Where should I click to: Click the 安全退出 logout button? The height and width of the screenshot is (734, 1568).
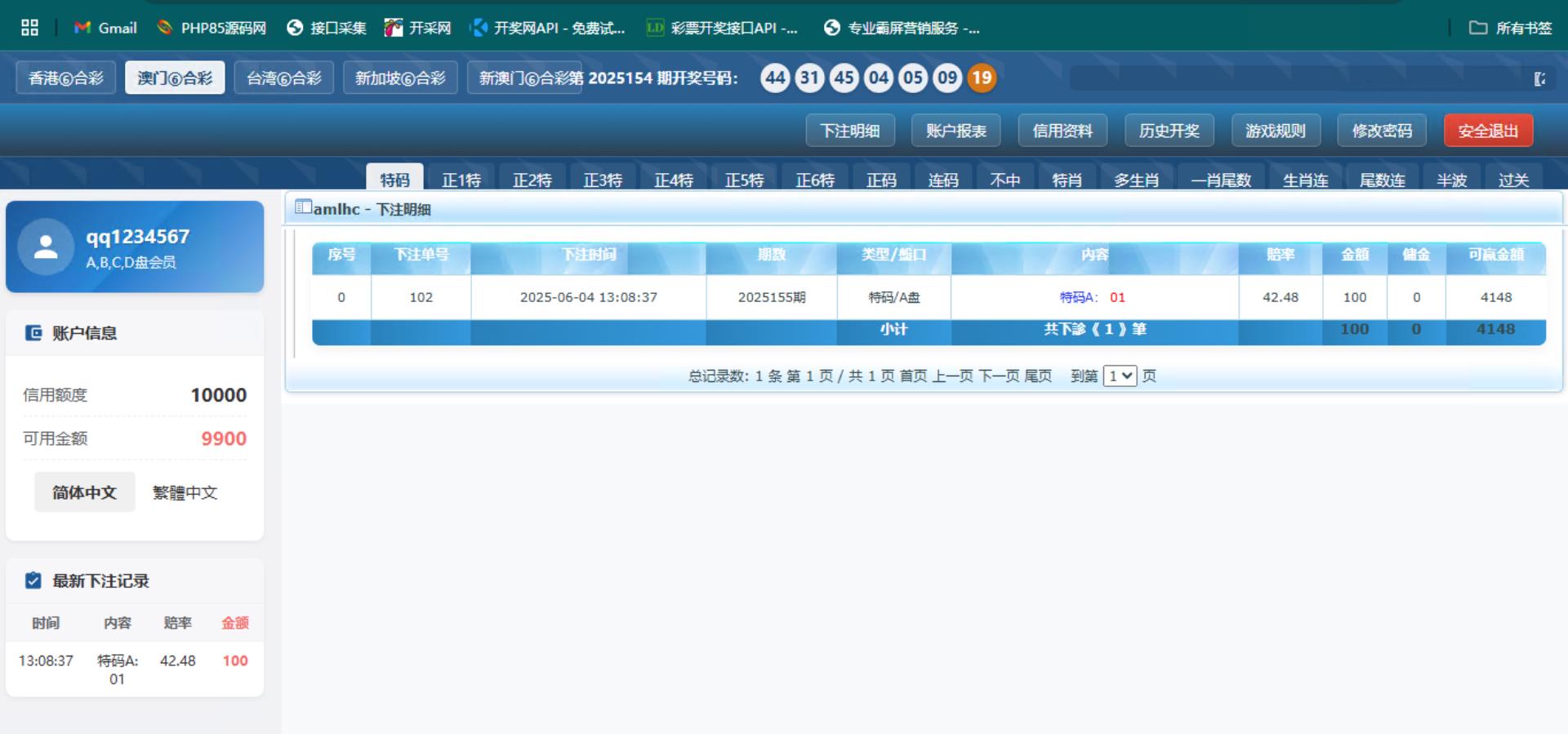(x=1487, y=131)
